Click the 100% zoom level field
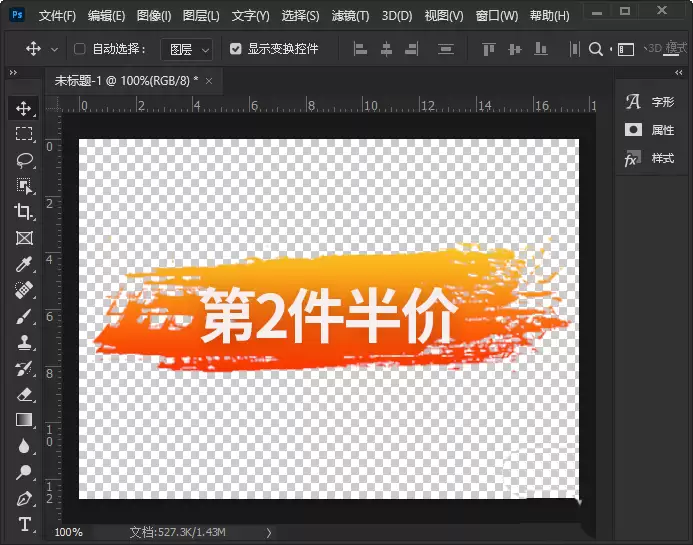 (69, 532)
